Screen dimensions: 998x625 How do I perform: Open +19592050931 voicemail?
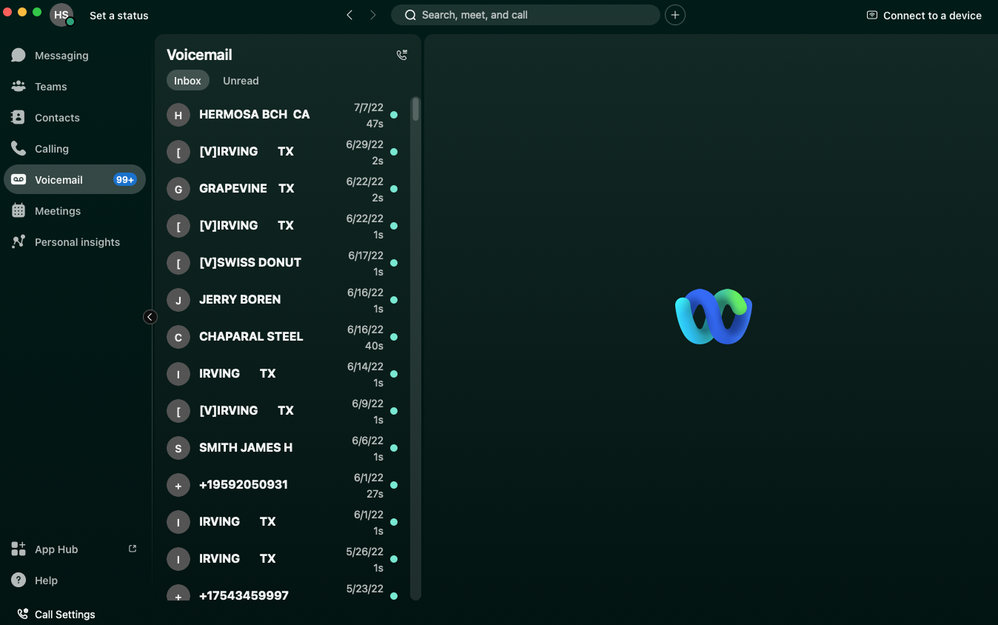[283, 485]
